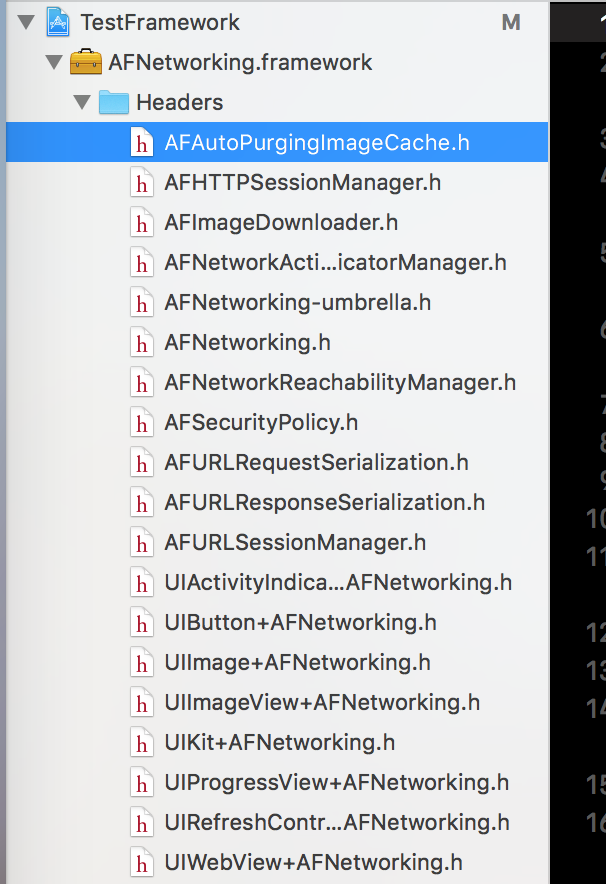This screenshot has width=606, height=884.
Task: Click header icon beside AFNetworkReachabilityManager.h
Action: pos(141,382)
